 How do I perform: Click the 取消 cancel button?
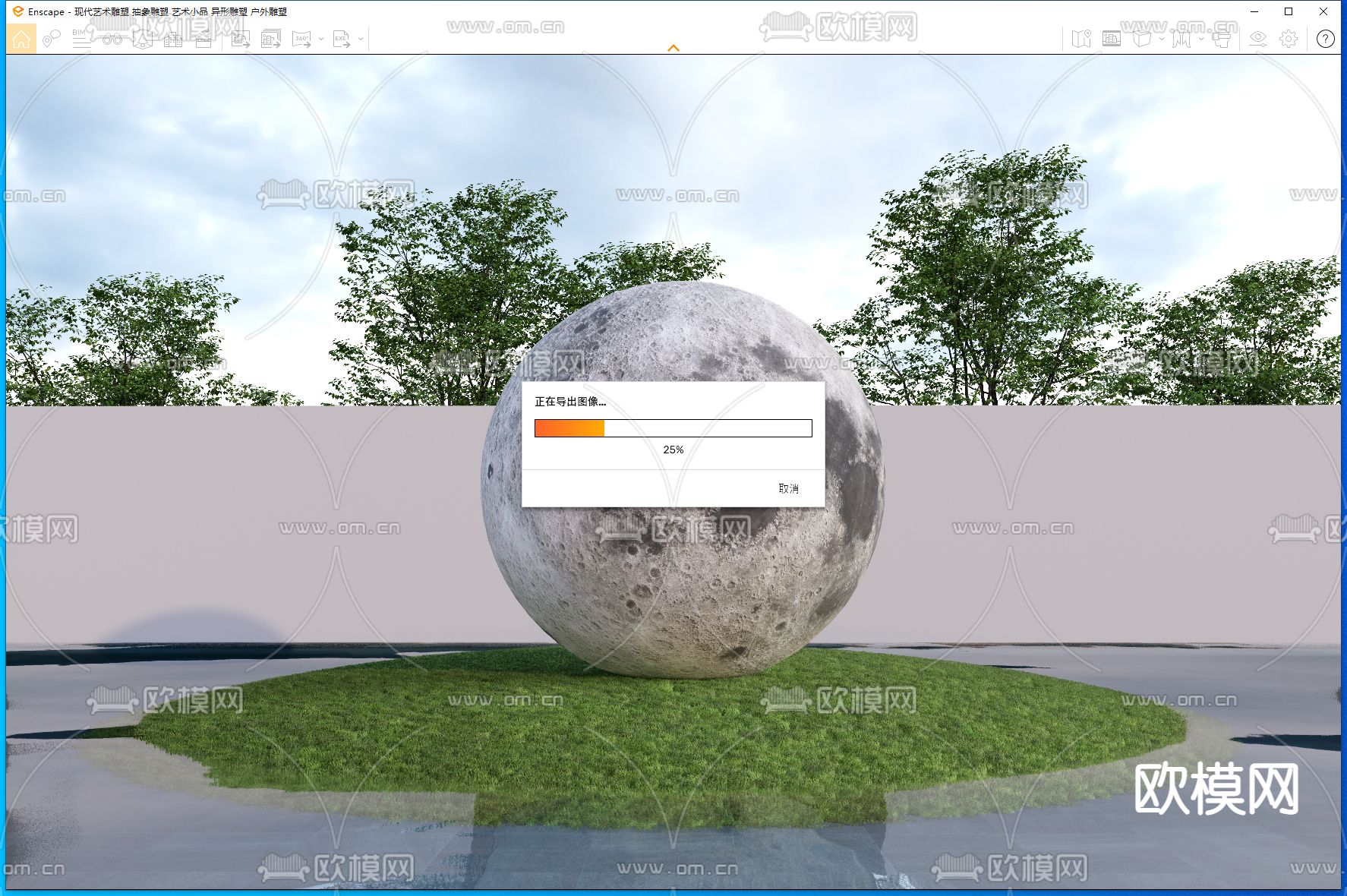point(788,488)
